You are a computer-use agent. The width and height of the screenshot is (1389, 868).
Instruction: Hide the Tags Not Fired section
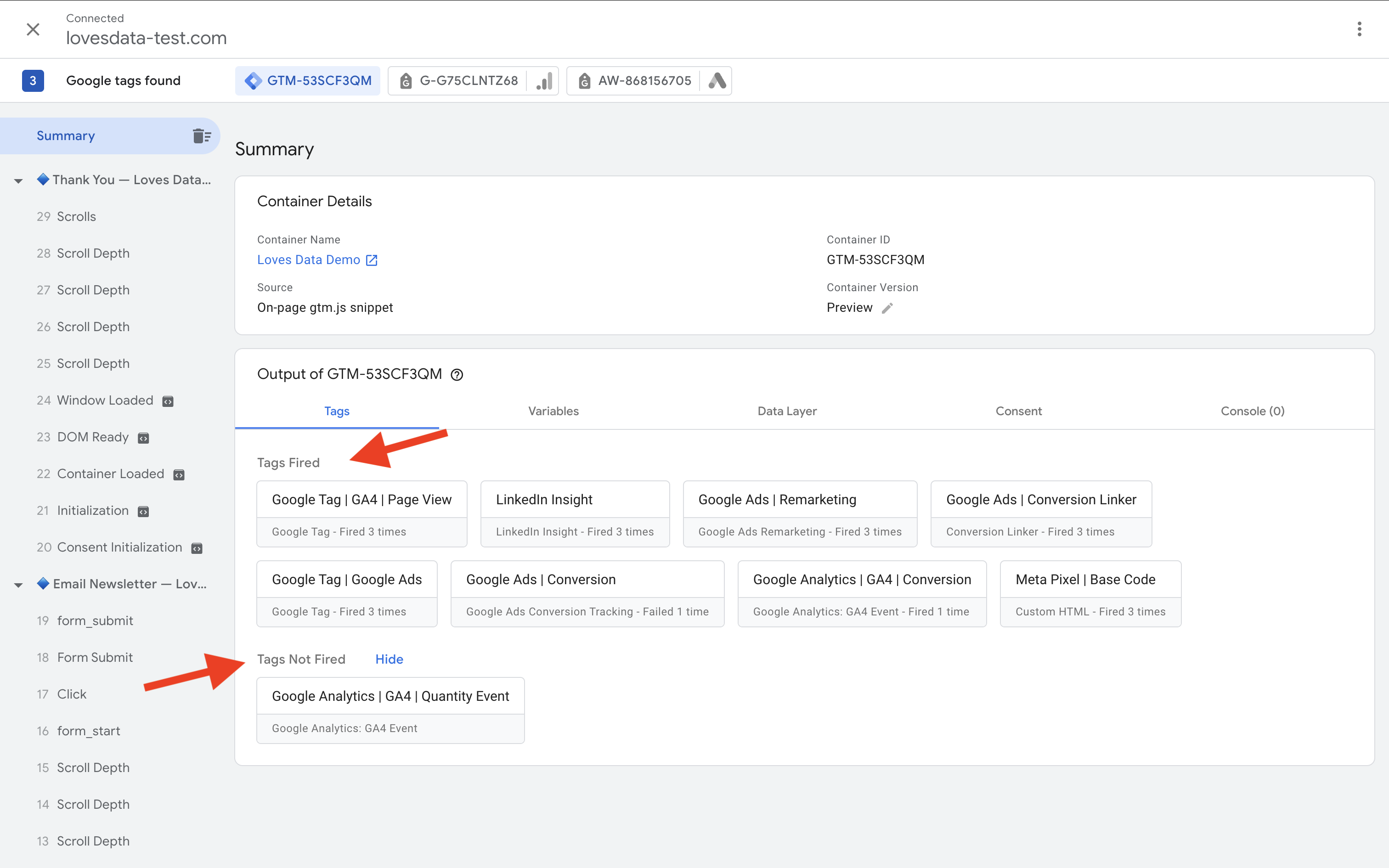tap(389, 659)
